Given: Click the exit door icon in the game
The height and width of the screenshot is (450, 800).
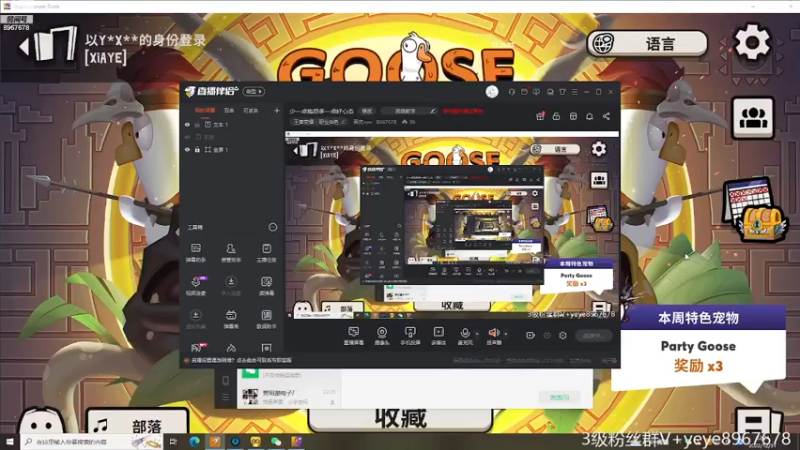Looking at the screenshot, I should 48,45.
